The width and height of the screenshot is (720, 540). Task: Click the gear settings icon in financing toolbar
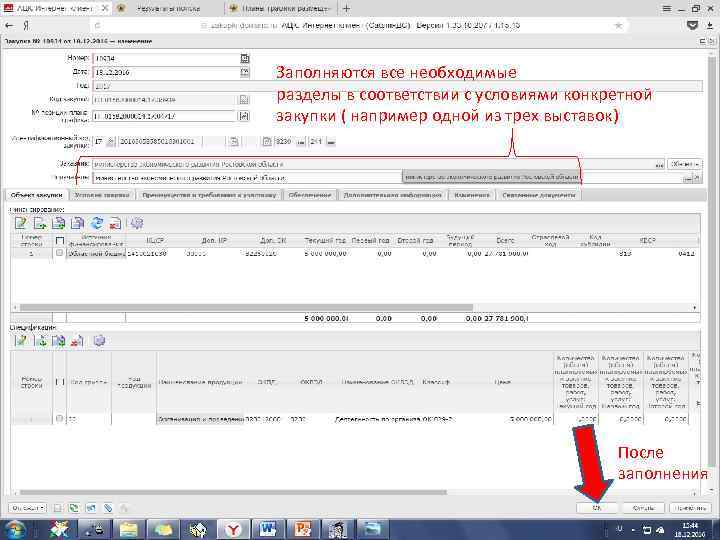coord(137,223)
